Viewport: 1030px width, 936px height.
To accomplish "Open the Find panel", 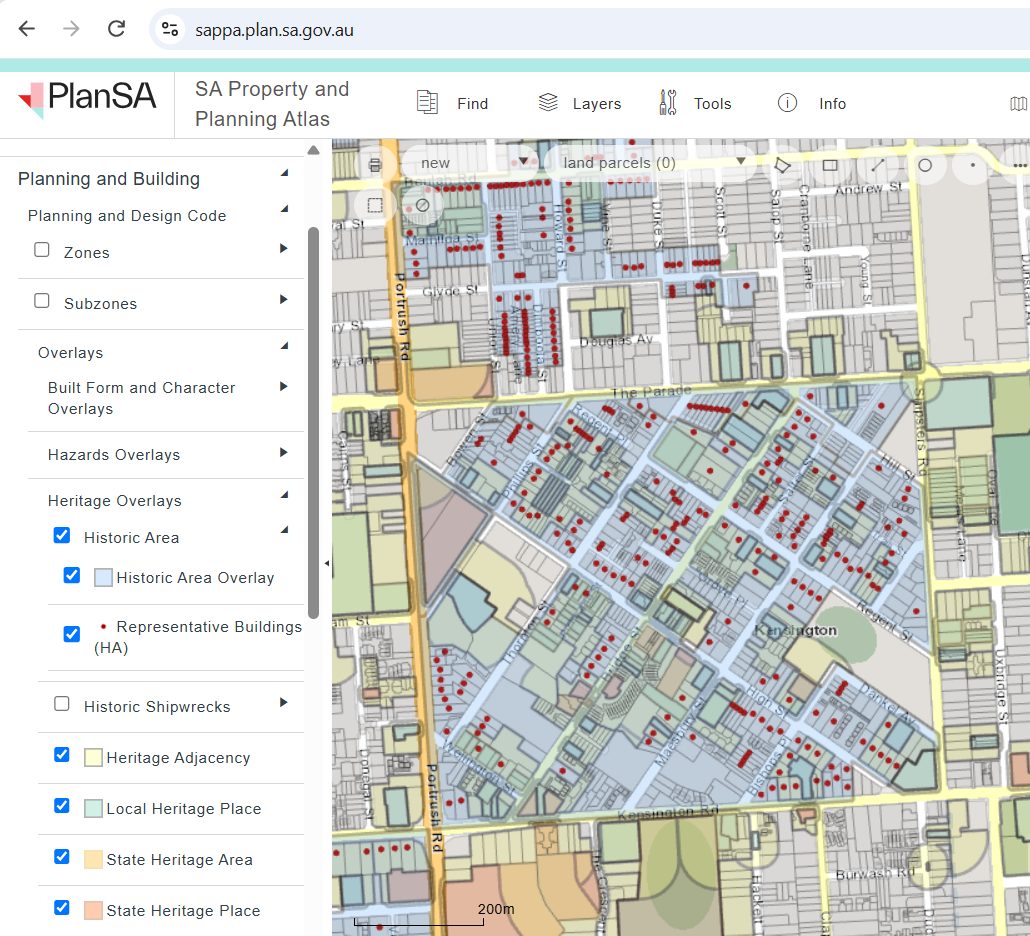I will (x=453, y=103).
